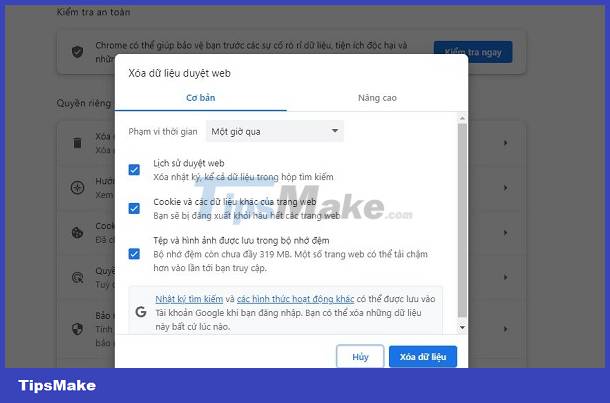Expand the privacy guide row arrow
This screenshot has height=403, width=610.
tap(505, 188)
